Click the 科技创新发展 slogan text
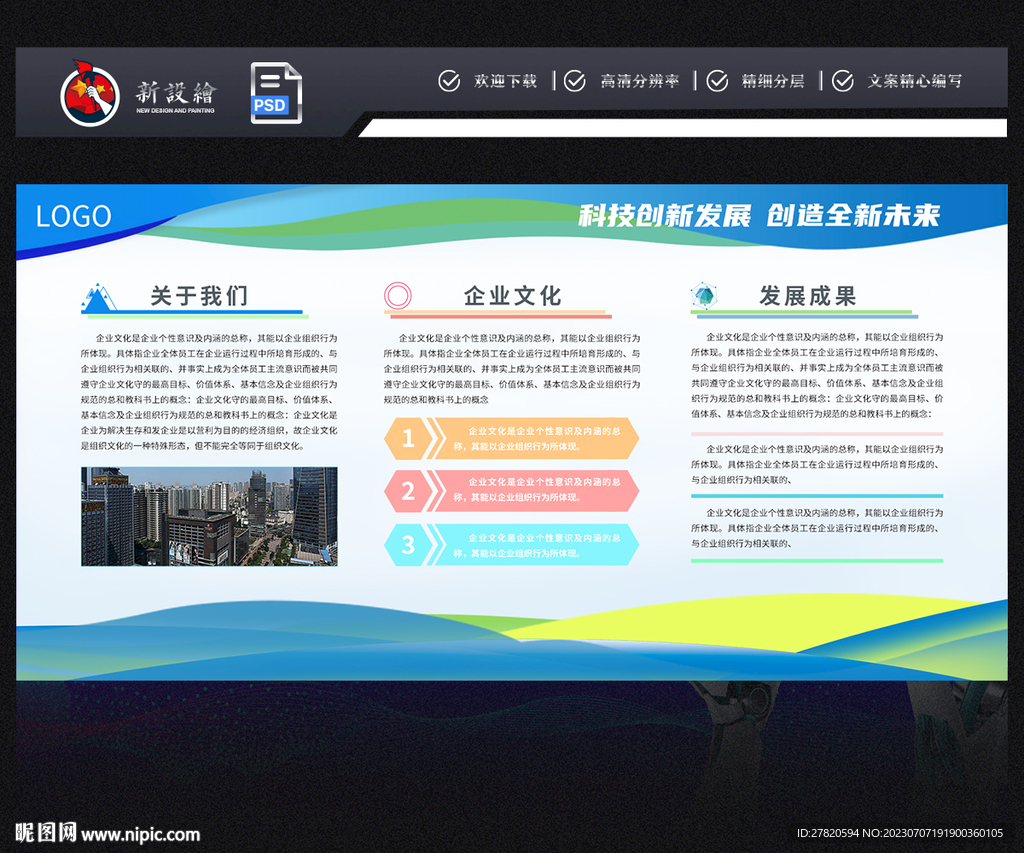 [x=665, y=216]
